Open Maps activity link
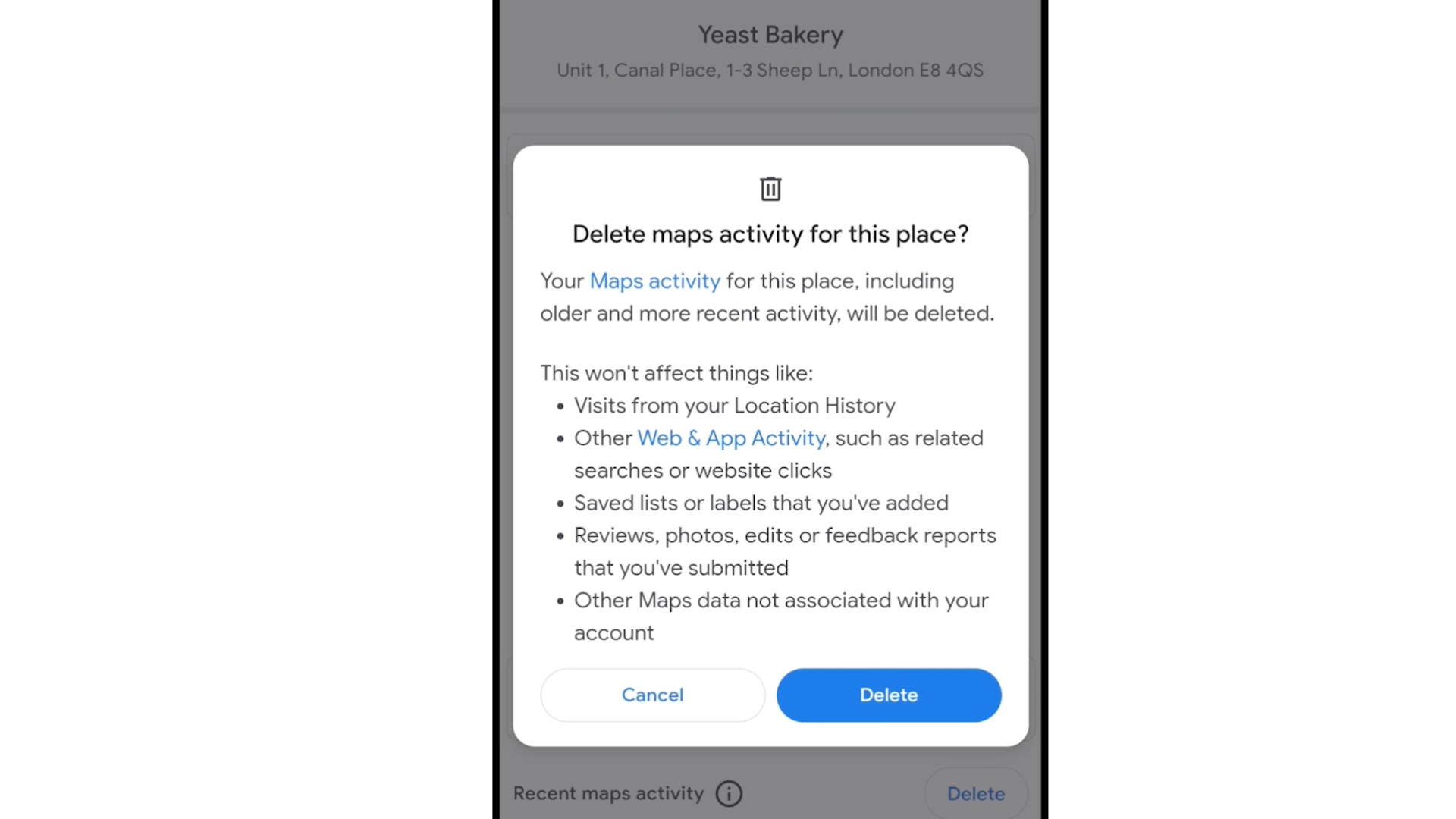This screenshot has height=819, width=1456. [x=655, y=280]
